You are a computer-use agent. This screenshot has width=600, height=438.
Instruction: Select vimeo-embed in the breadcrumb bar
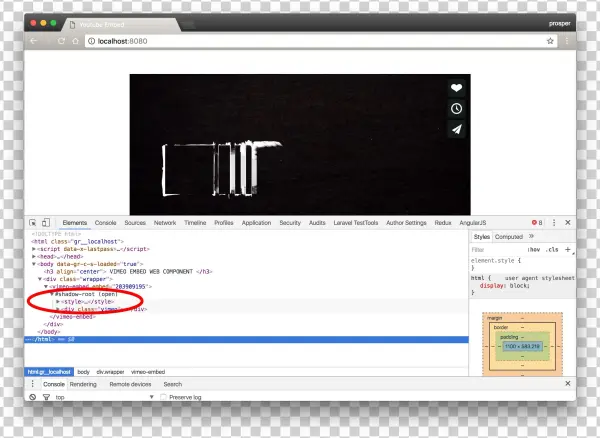(x=147, y=371)
